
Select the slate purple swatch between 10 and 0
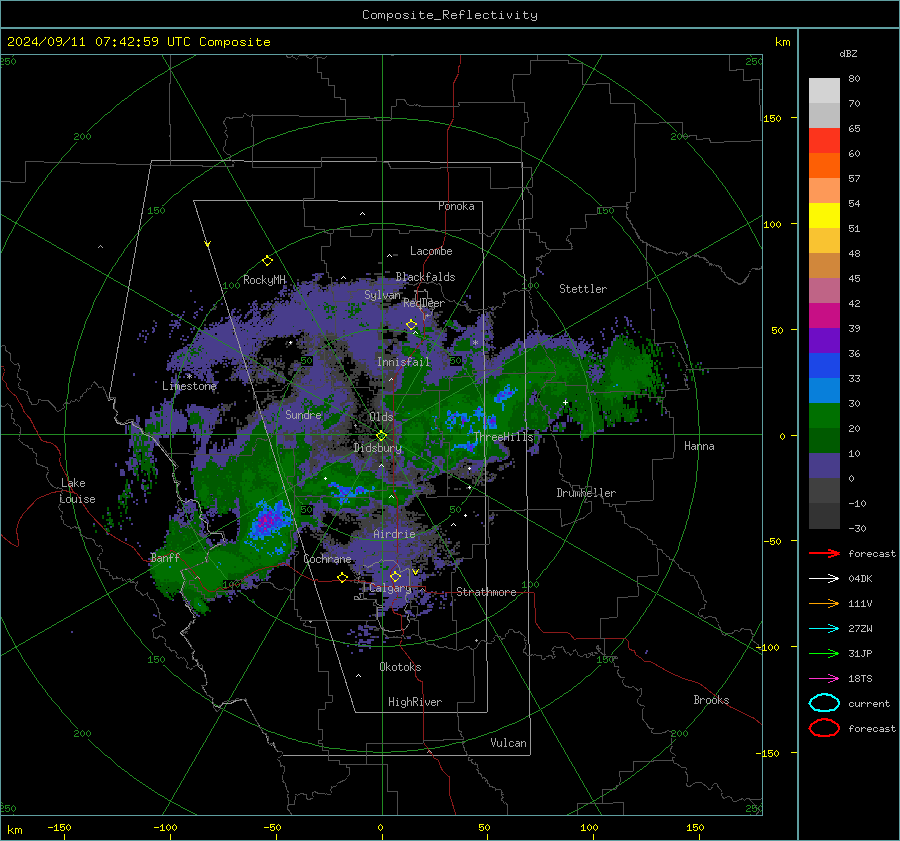tap(824, 466)
